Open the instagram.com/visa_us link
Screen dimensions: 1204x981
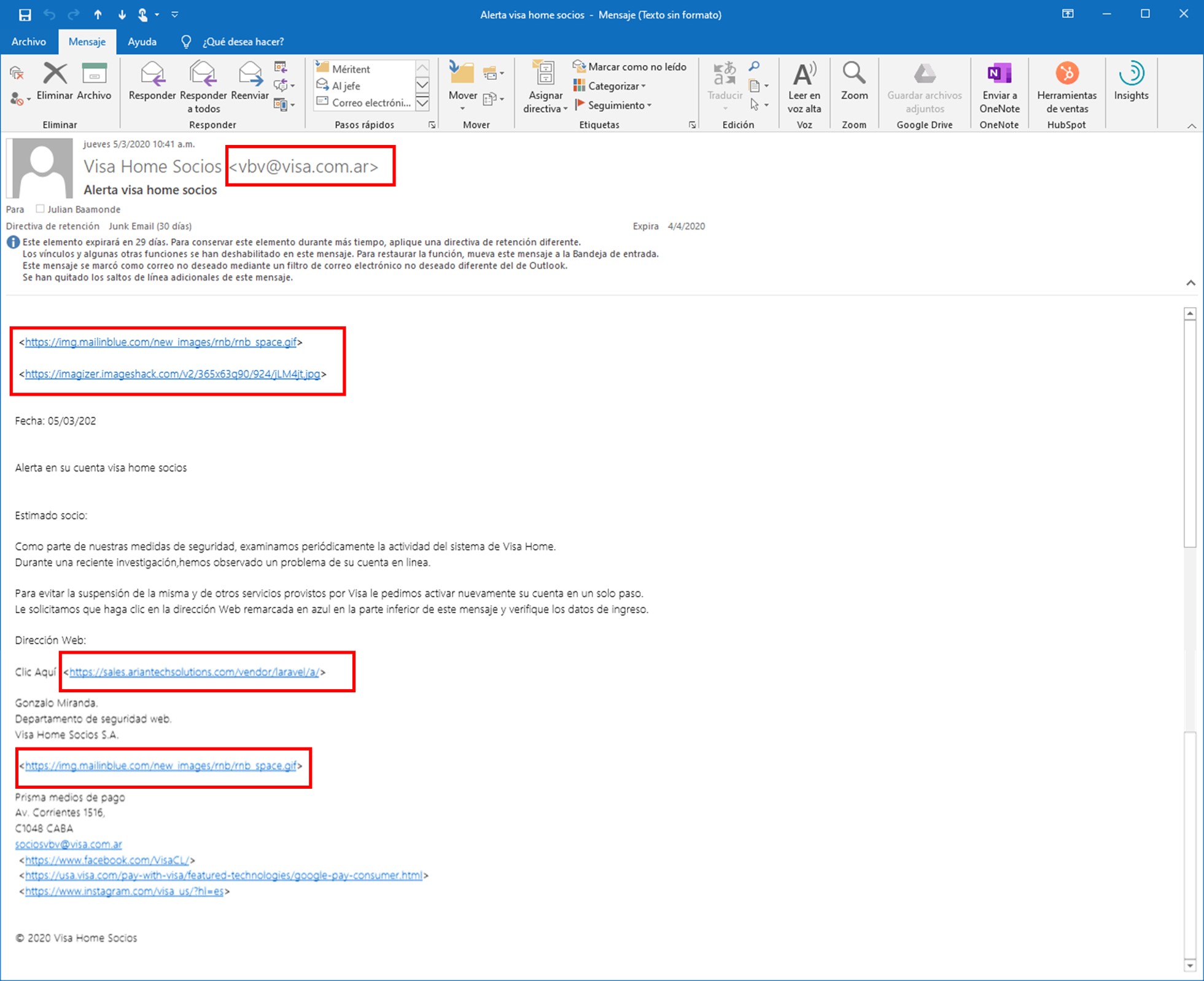click(x=124, y=891)
